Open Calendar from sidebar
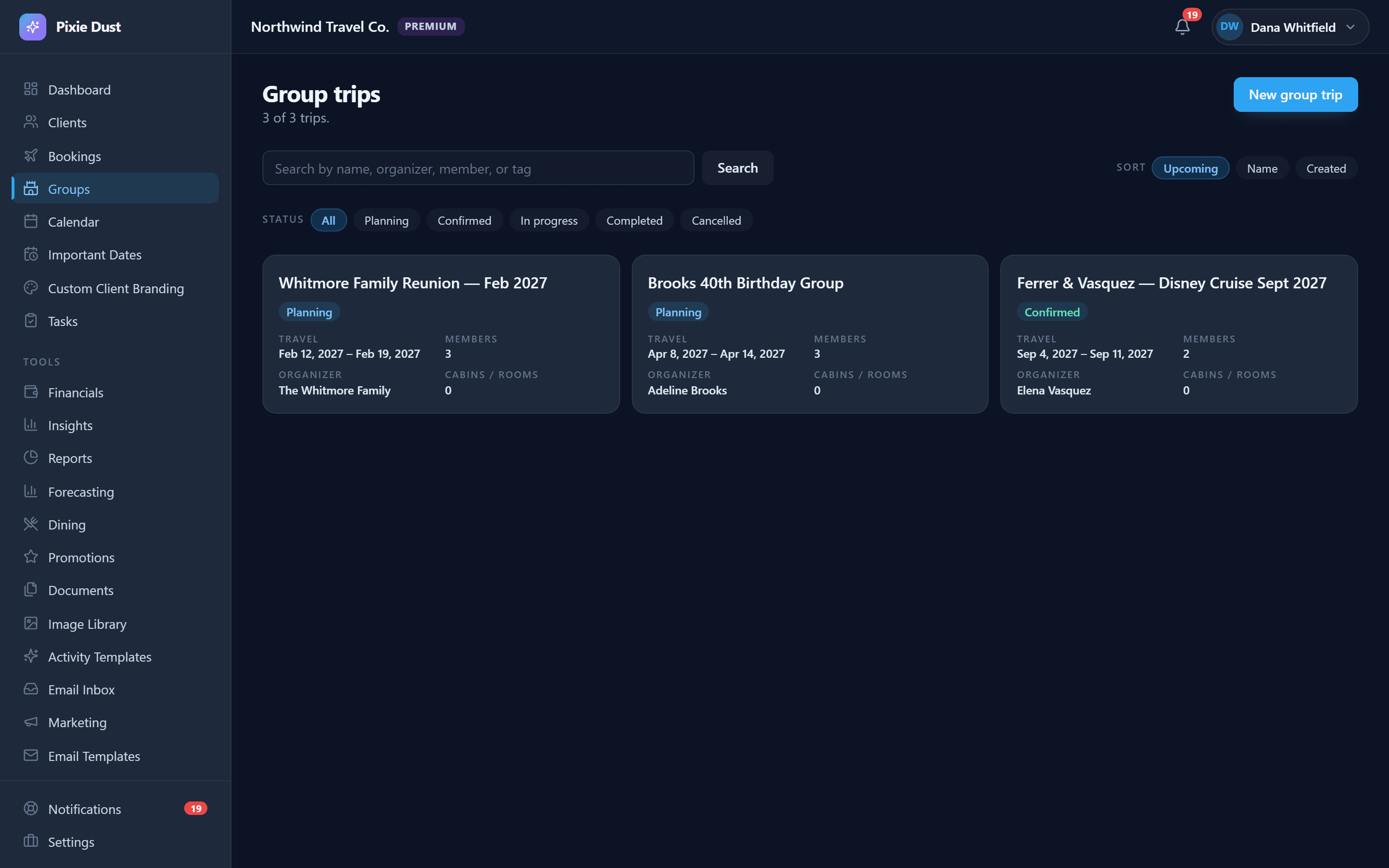 click(115, 222)
